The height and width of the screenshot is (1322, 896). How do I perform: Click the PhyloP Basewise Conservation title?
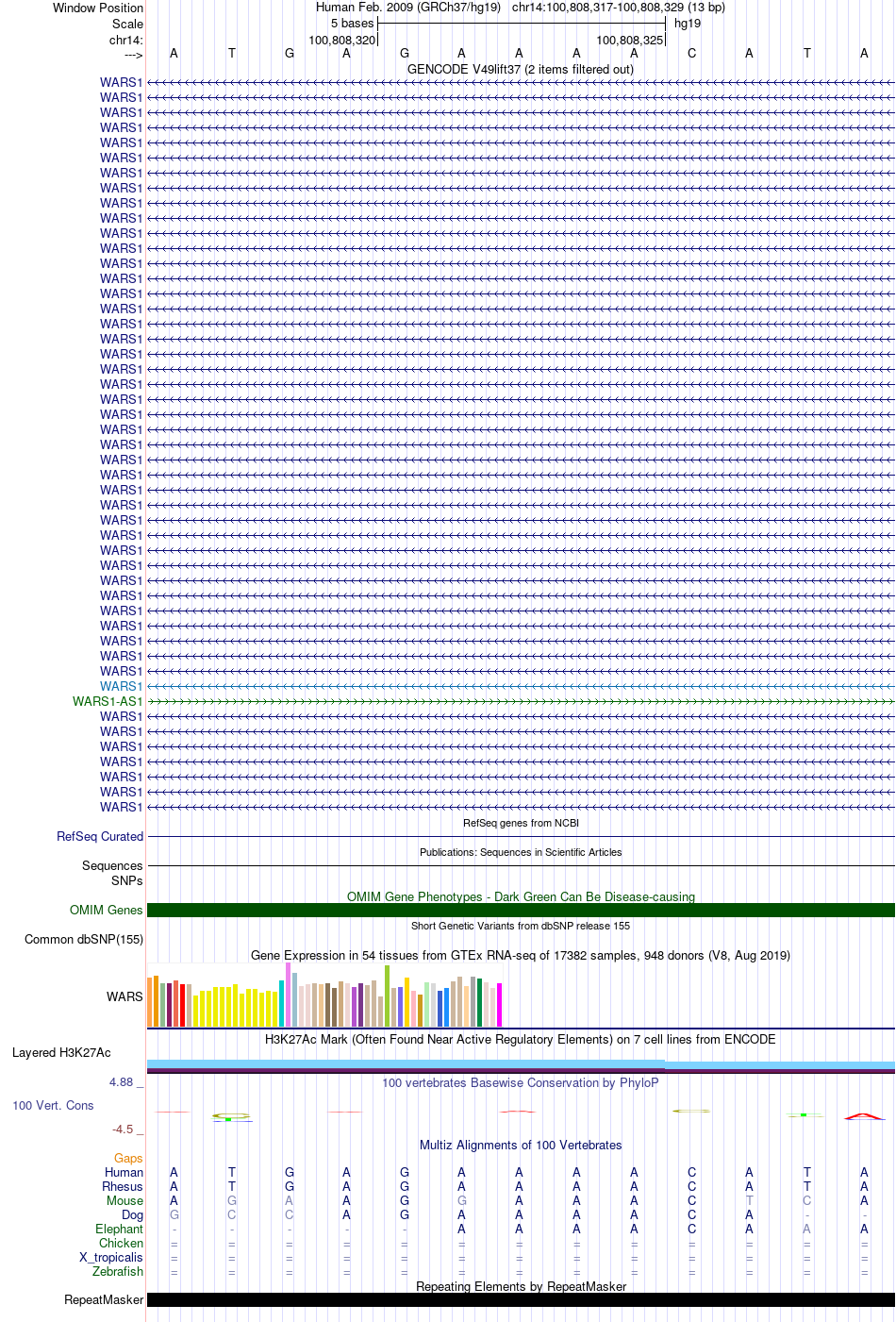(x=521, y=1082)
